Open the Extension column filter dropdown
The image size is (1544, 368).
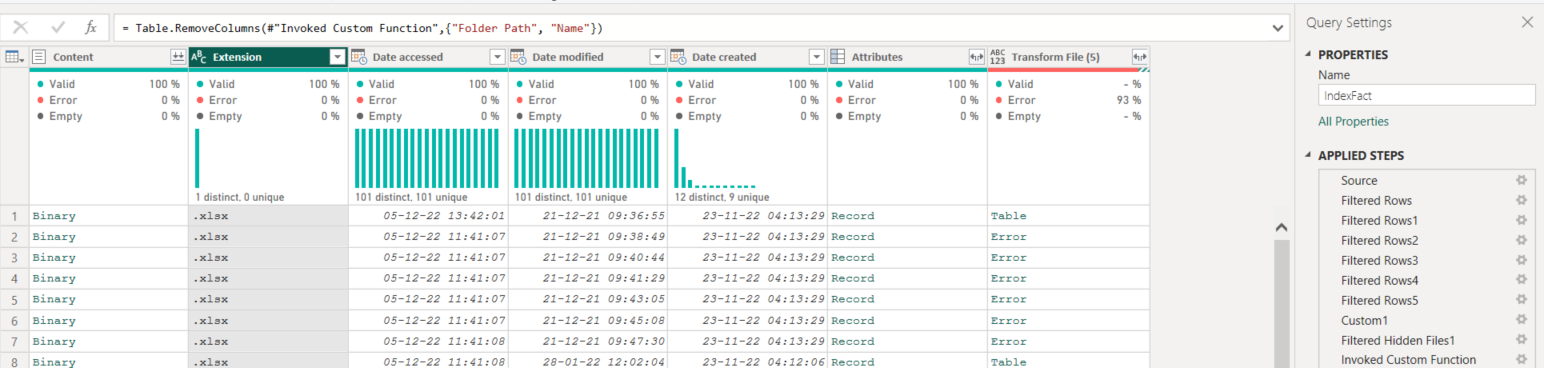click(338, 57)
